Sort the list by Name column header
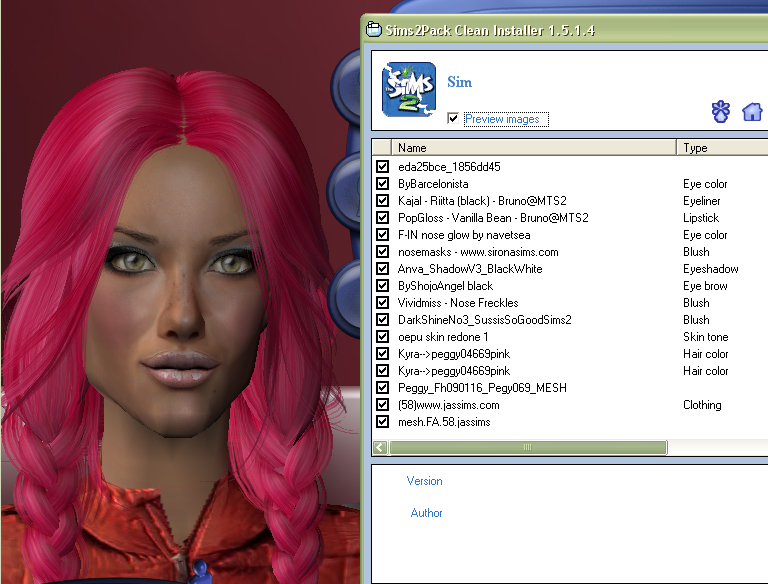 [530, 148]
